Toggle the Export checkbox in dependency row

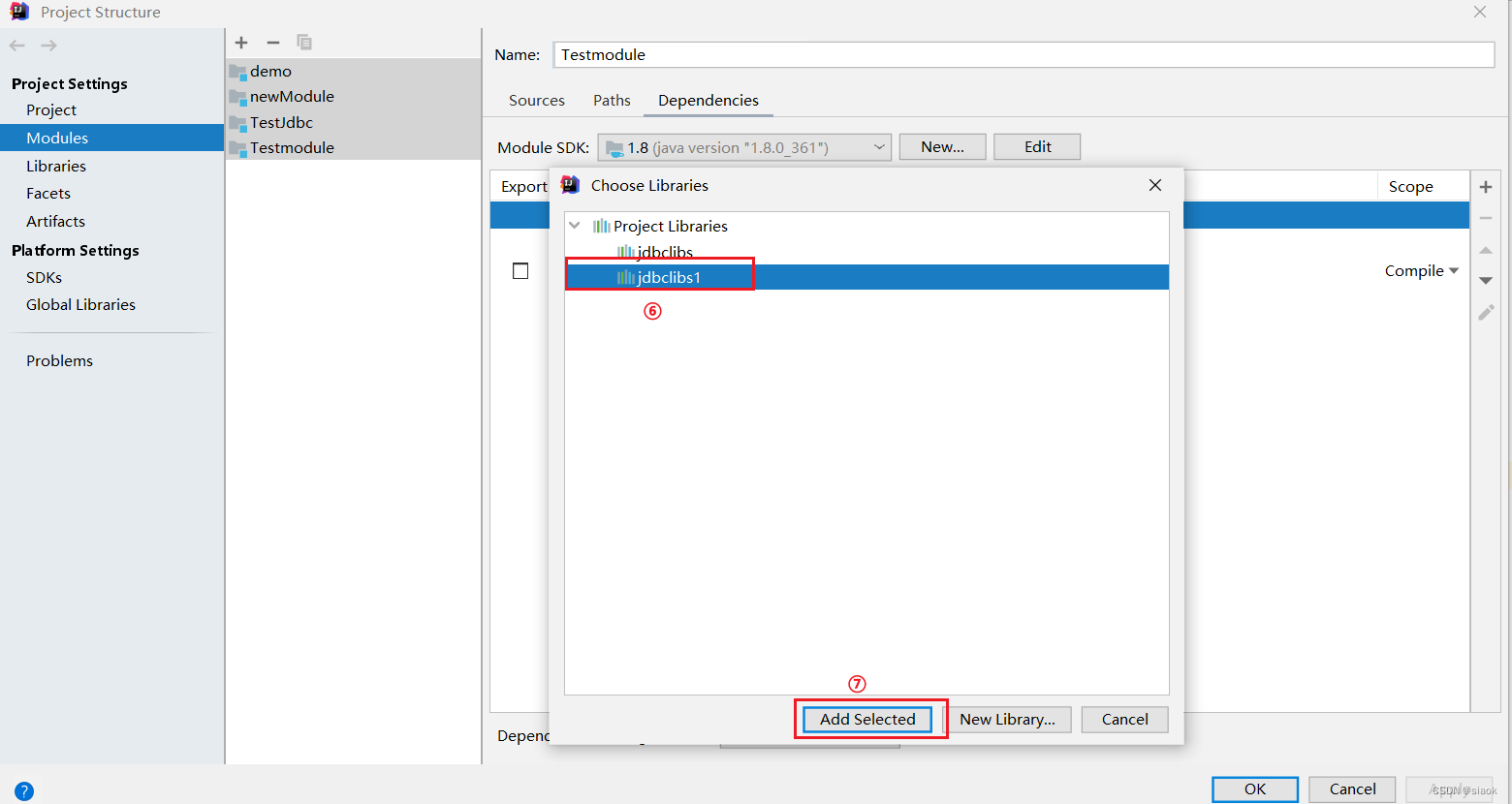pyautogui.click(x=520, y=271)
